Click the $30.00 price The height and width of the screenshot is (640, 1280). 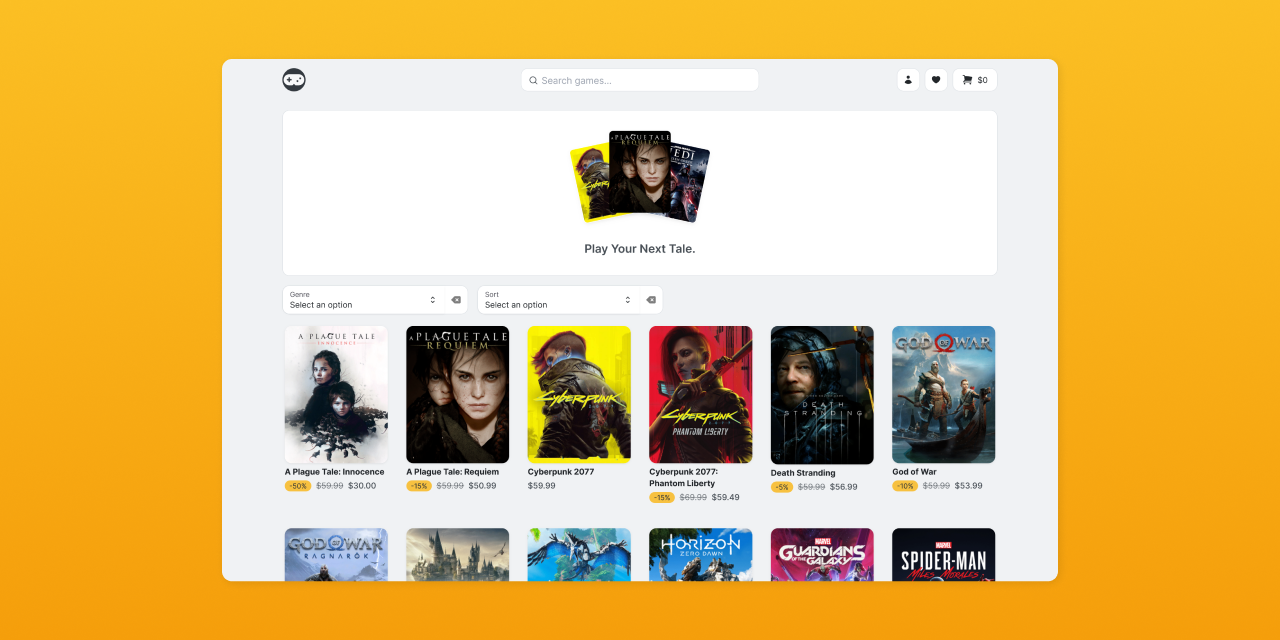pos(362,486)
